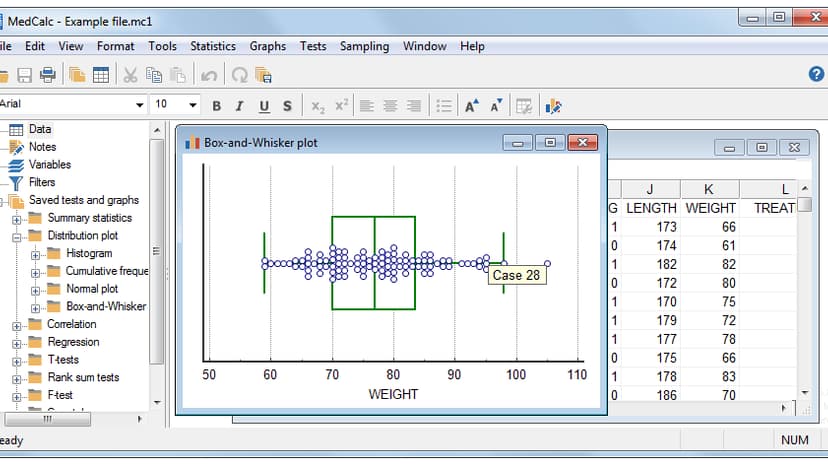Click the Copy icon

pyautogui.click(x=154, y=75)
